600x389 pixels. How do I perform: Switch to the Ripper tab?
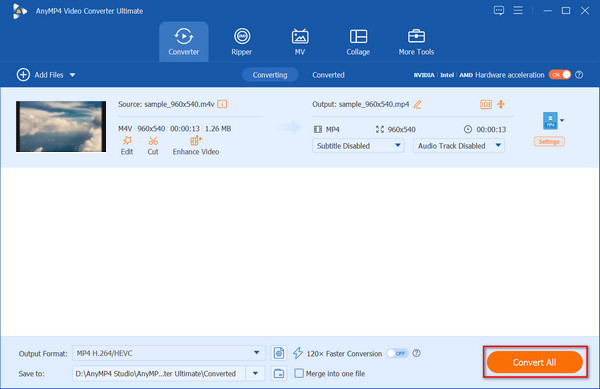tap(242, 42)
